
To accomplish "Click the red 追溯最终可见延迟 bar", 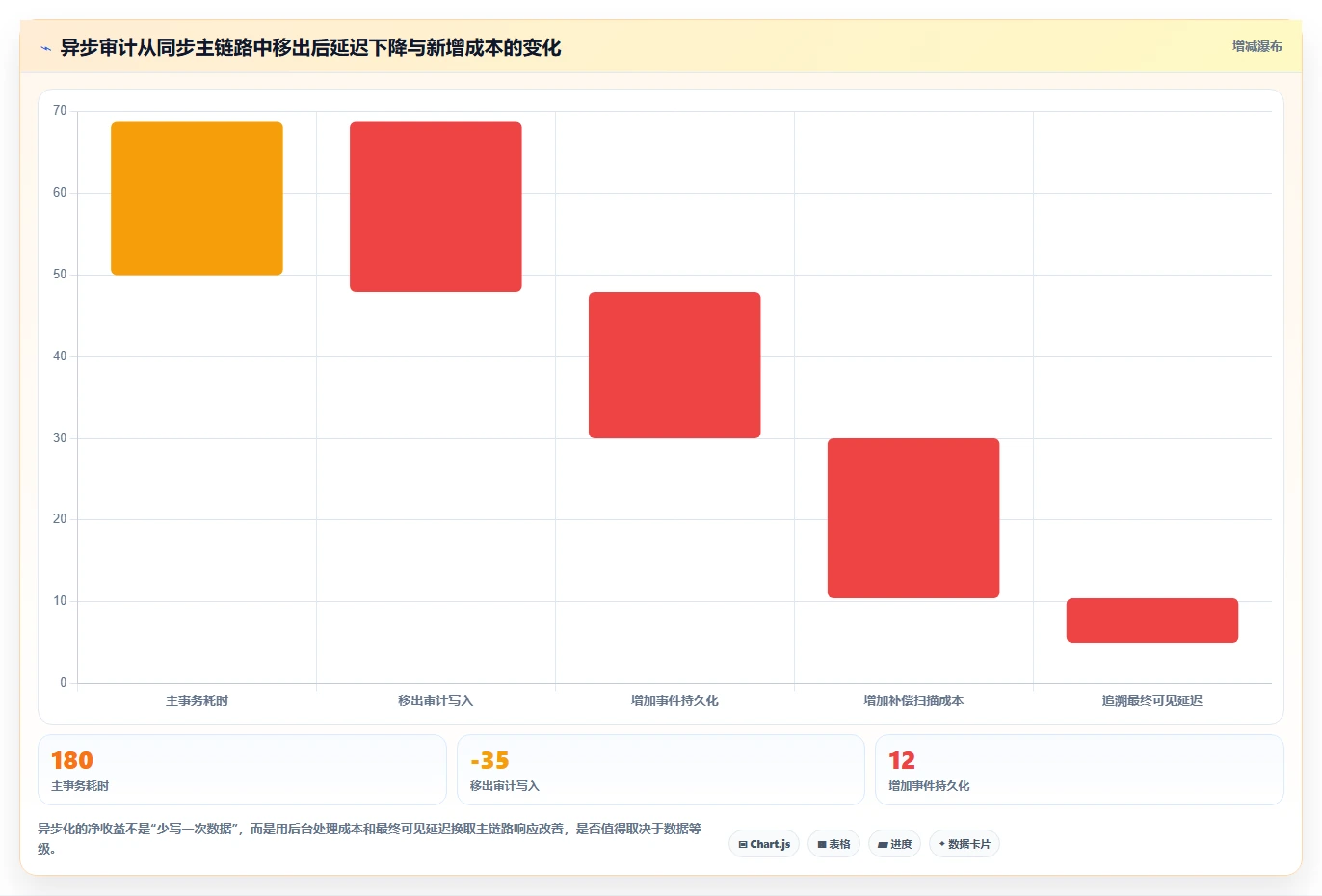I will pos(1152,620).
